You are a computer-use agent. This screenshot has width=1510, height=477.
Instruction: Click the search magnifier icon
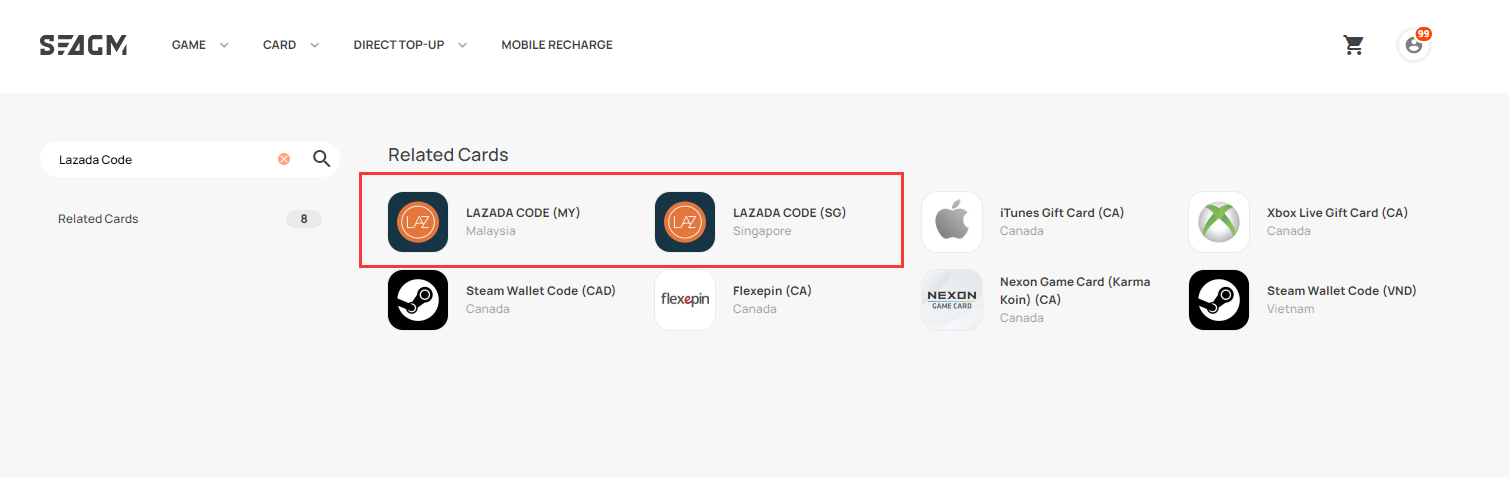point(321,159)
